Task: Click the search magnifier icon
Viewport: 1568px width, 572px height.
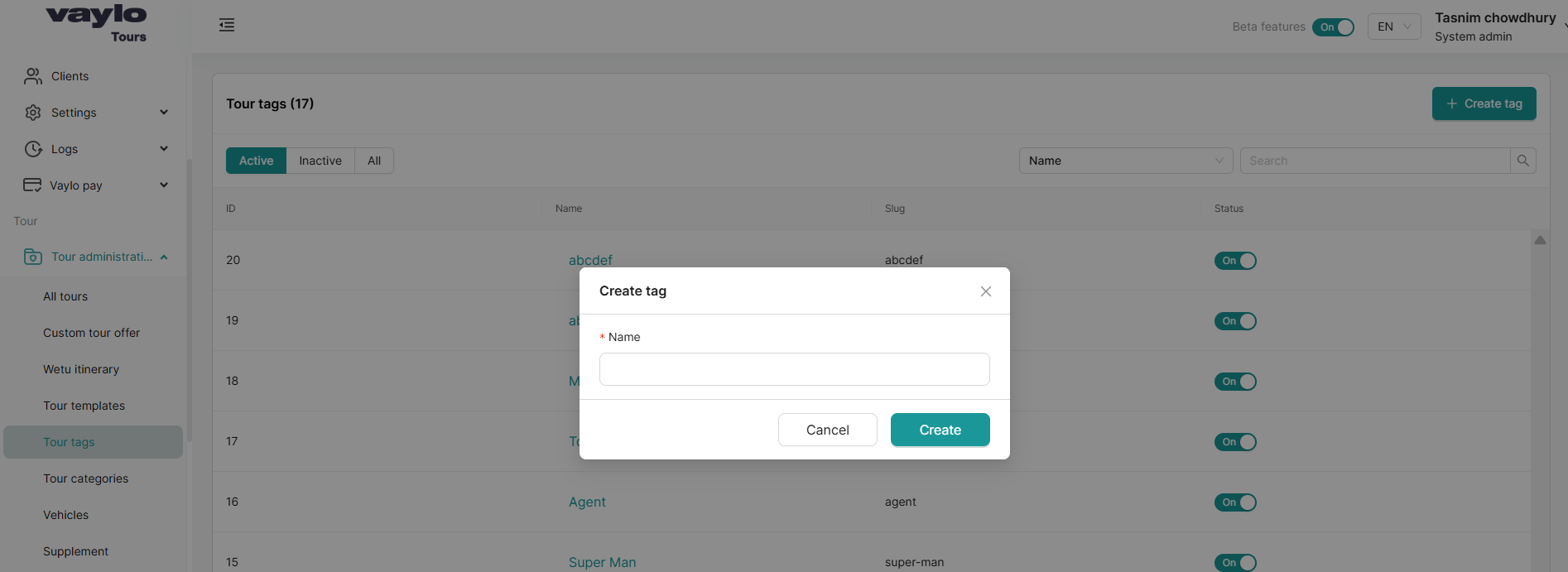Action: click(1522, 161)
